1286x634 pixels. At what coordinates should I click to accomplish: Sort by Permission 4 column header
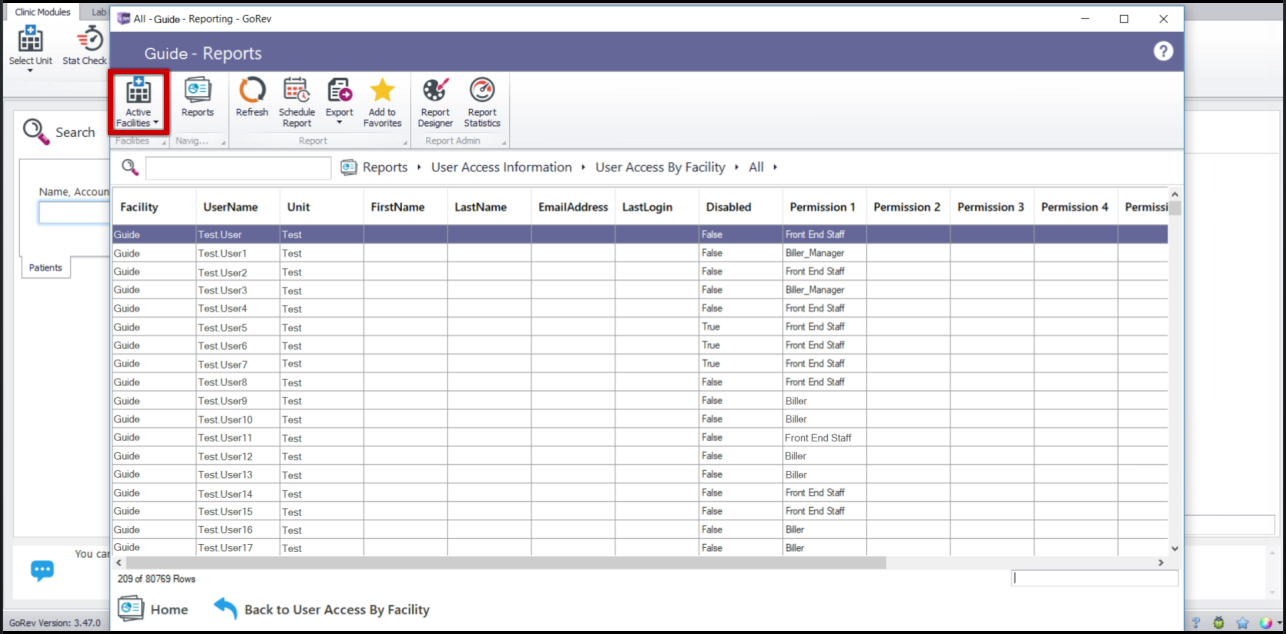coord(1077,207)
